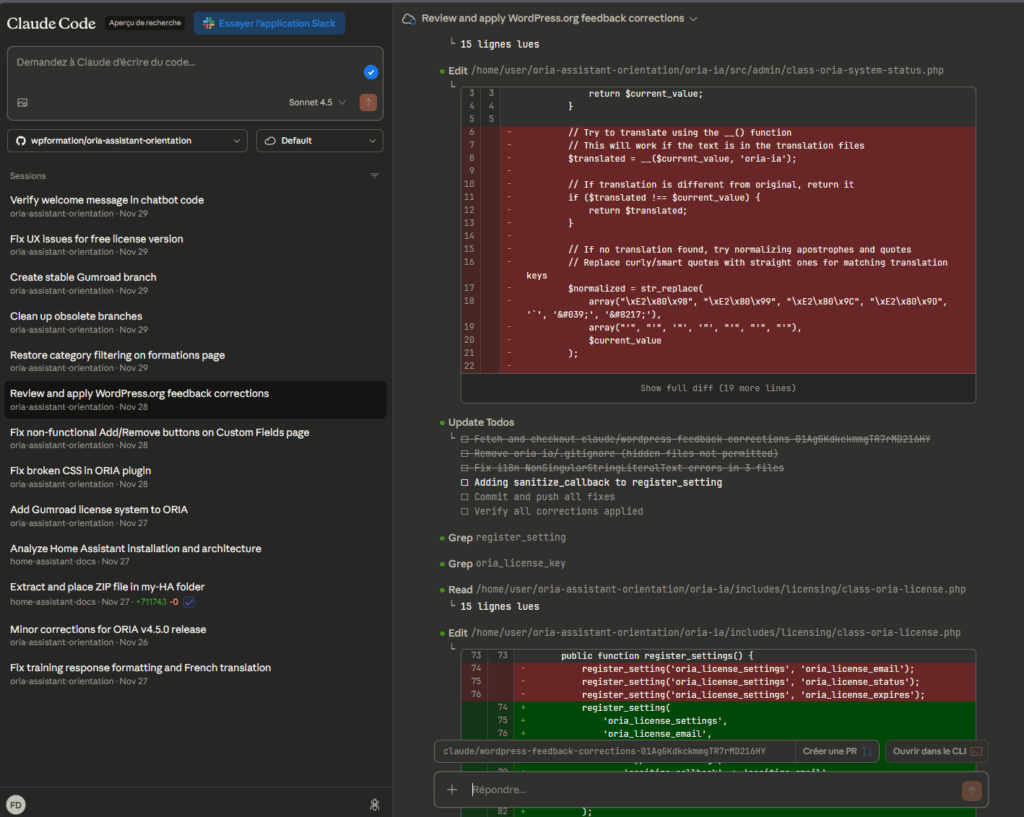Click the blue checkmark in the prompt box
The height and width of the screenshot is (817, 1024).
371,72
